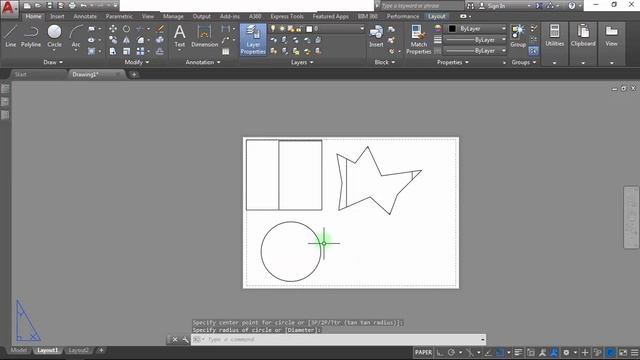Image resolution: width=640 pixels, height=360 pixels.
Task: Select the Scale tool in Modify panel
Action: pos(127,51)
